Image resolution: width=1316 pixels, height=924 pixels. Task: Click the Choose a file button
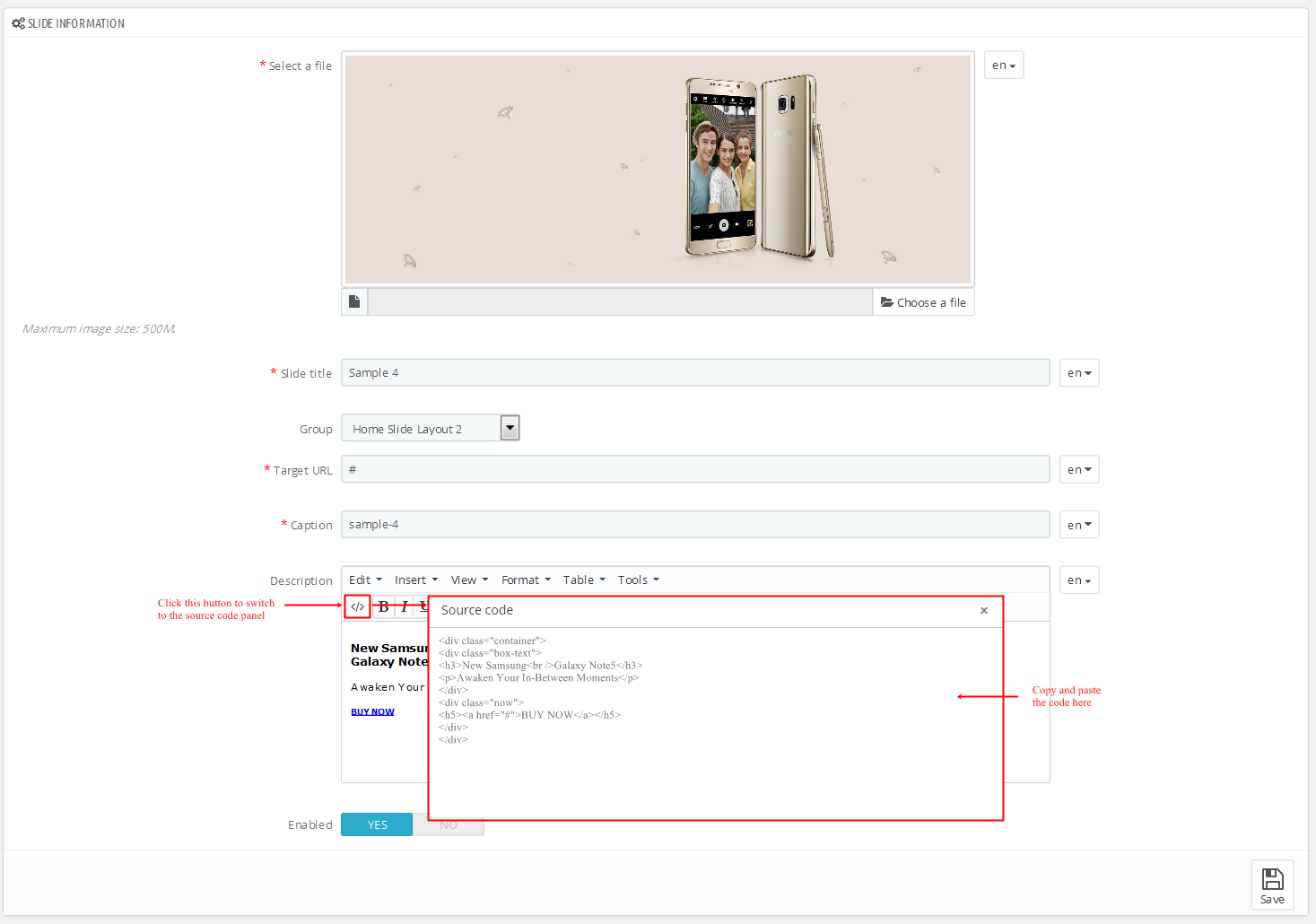point(923,301)
